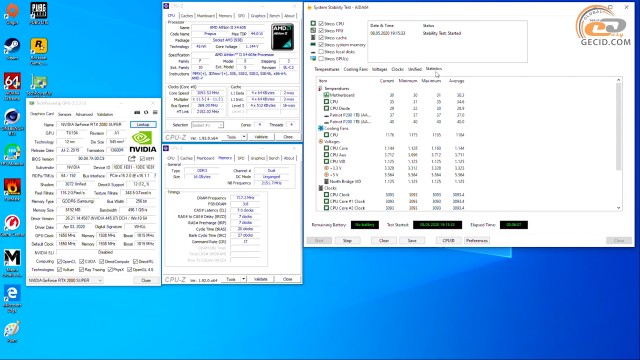This screenshot has width=640, height=360.
Task: Open the TechPowerUp GPU-Z desktop shortcut
Action: coord(39,85)
